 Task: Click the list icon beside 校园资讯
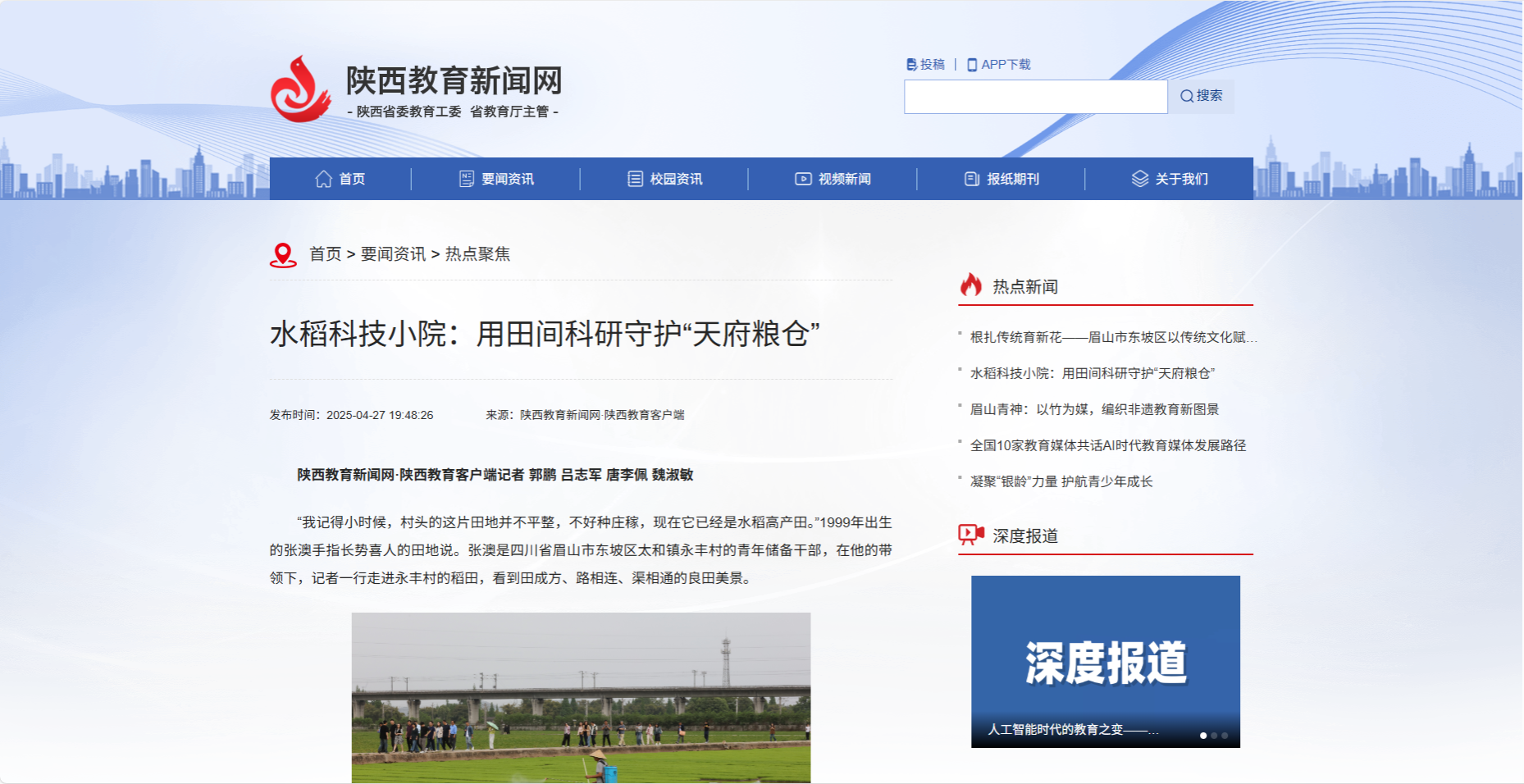point(635,179)
